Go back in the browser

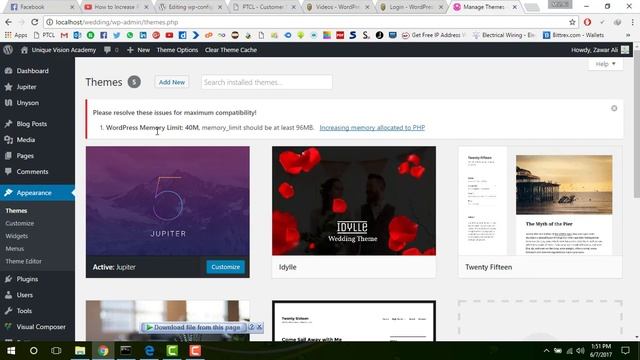coord(8,22)
